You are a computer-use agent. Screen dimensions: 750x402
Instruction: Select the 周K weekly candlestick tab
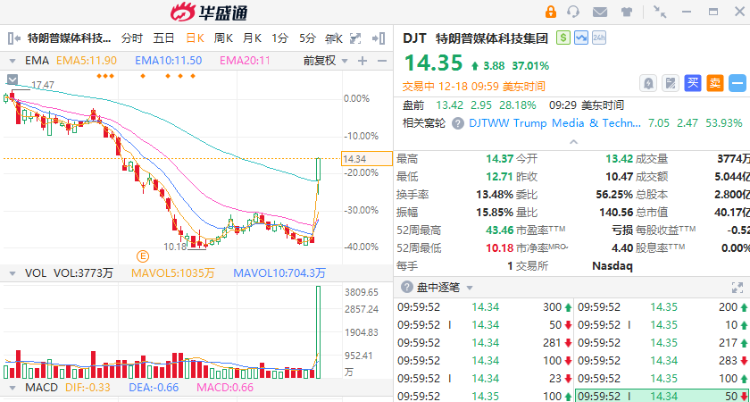[223, 38]
